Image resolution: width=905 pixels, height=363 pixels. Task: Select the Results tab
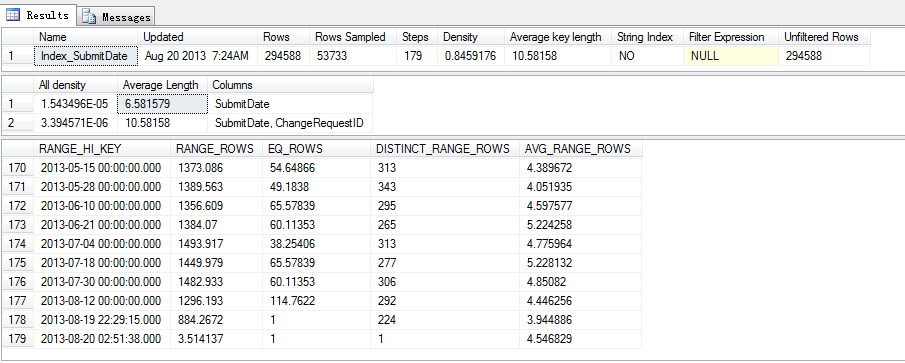tap(39, 15)
